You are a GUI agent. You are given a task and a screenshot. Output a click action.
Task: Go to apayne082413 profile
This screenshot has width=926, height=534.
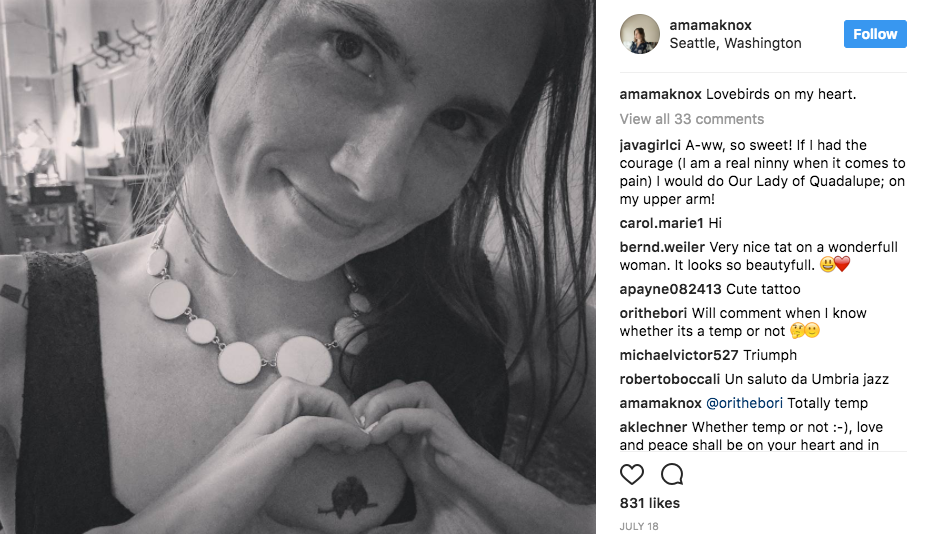pos(670,289)
